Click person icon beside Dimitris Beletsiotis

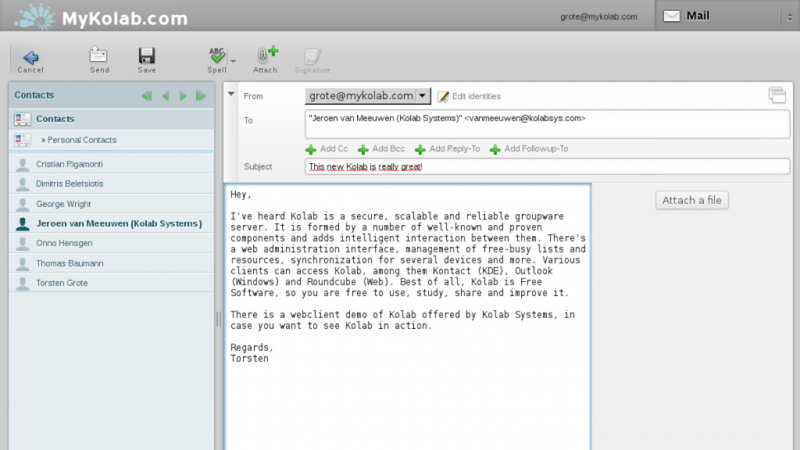[22, 184]
